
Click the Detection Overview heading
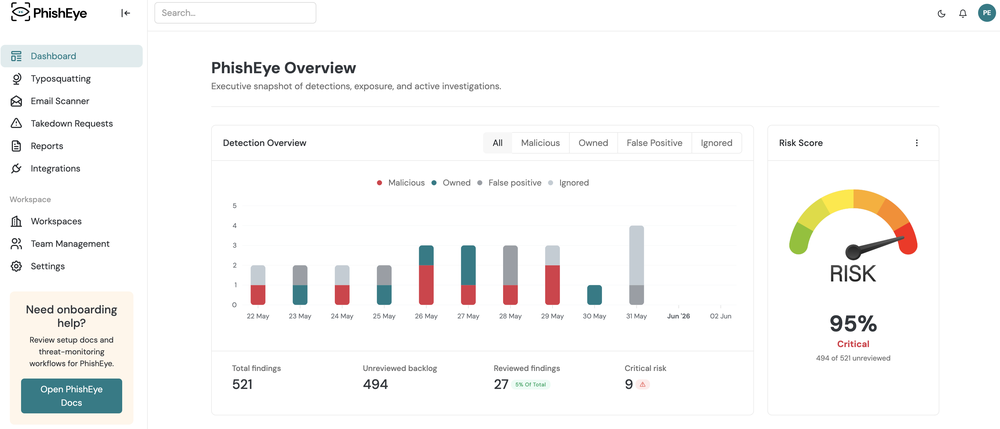pos(265,143)
